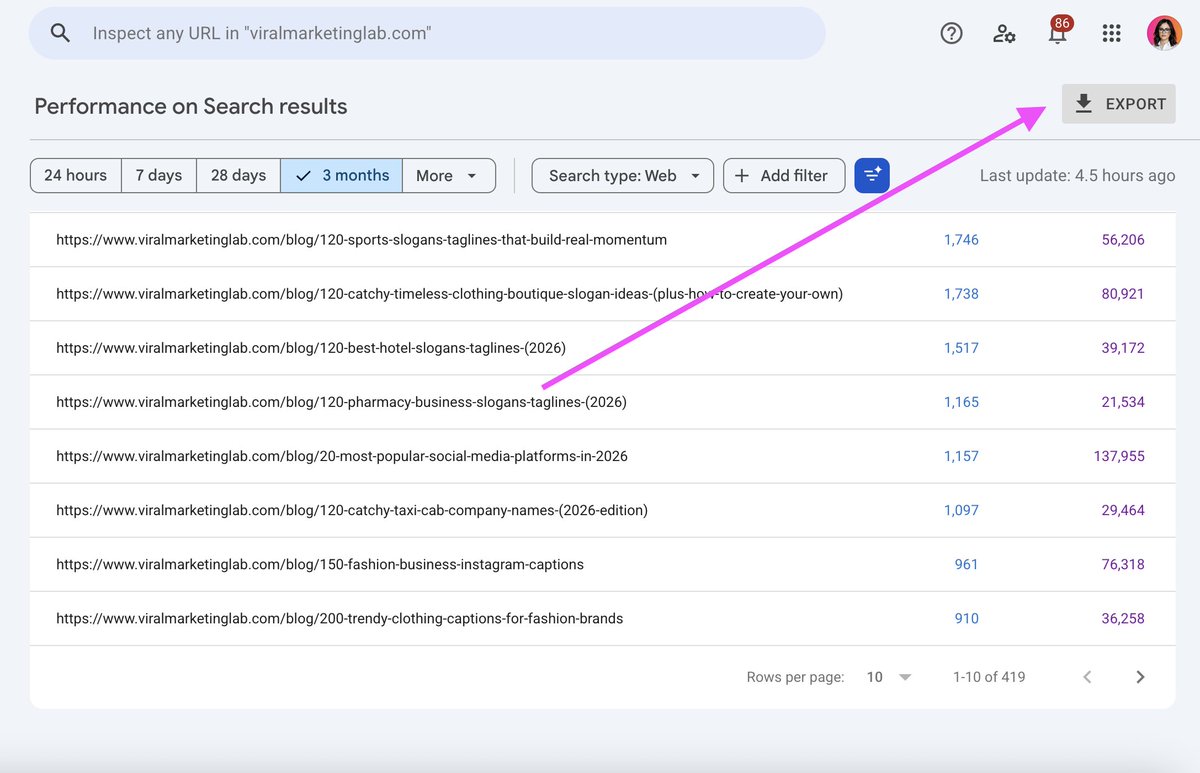Click the 1,165 clicks value

(x=961, y=402)
